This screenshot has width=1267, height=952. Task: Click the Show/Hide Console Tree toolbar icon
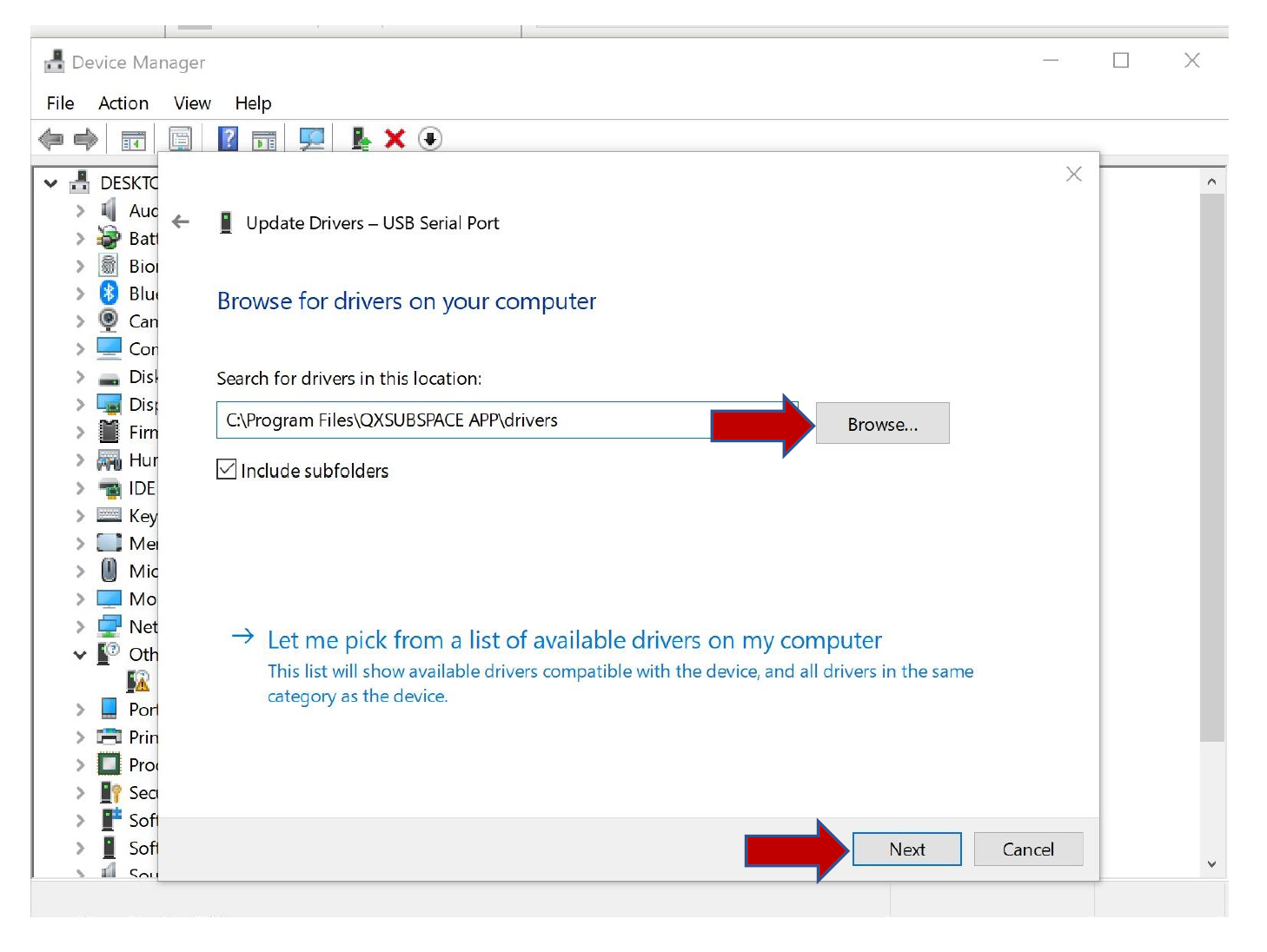(x=131, y=139)
